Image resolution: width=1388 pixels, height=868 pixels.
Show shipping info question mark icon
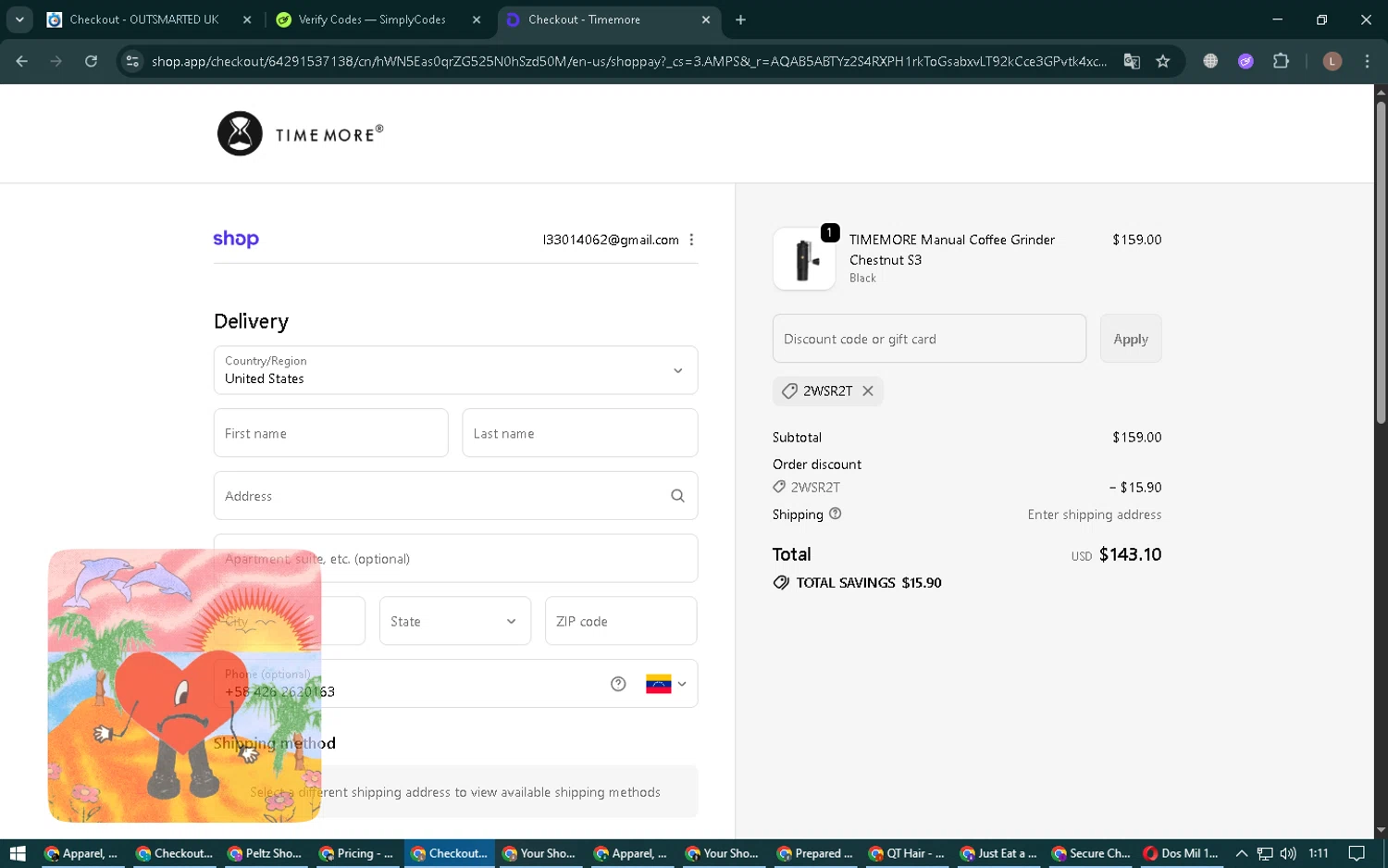(836, 514)
